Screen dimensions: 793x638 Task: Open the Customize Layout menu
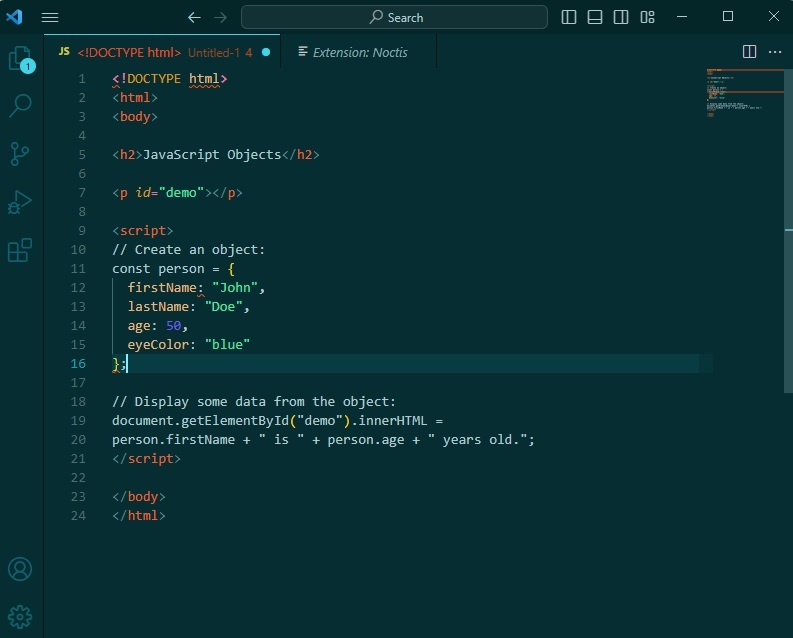648,17
